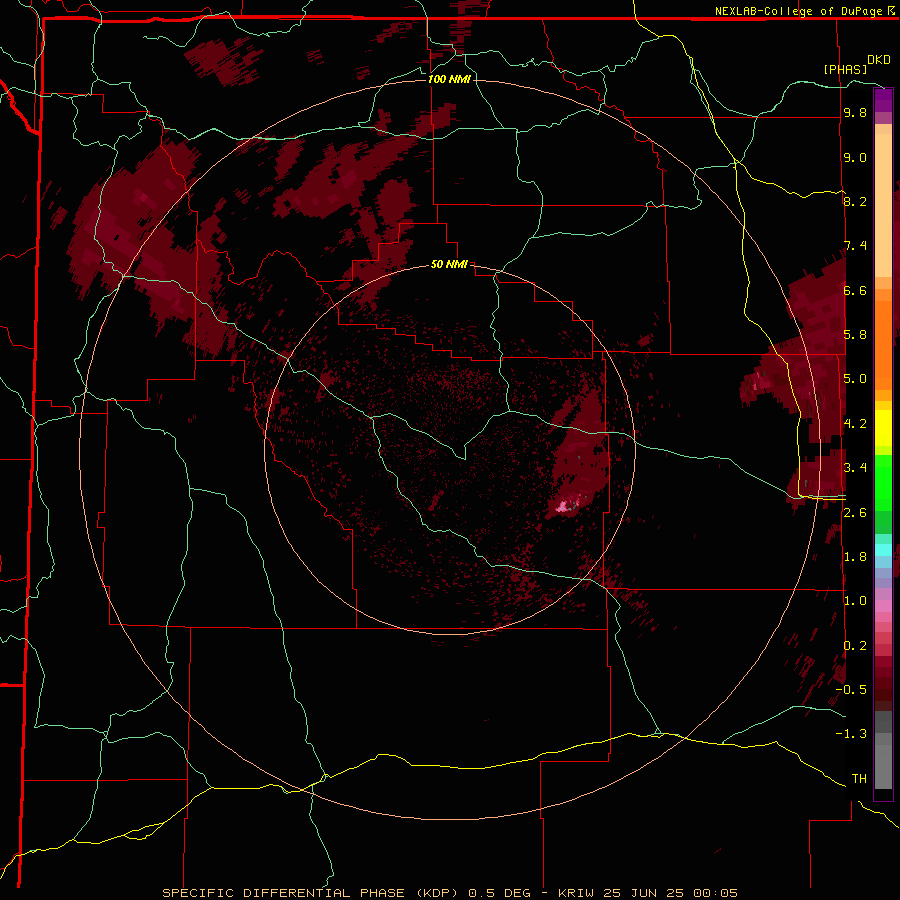Viewport: 900px width, 900px height.
Task: Click the 9.0 value on the color scale
Action: [855, 157]
